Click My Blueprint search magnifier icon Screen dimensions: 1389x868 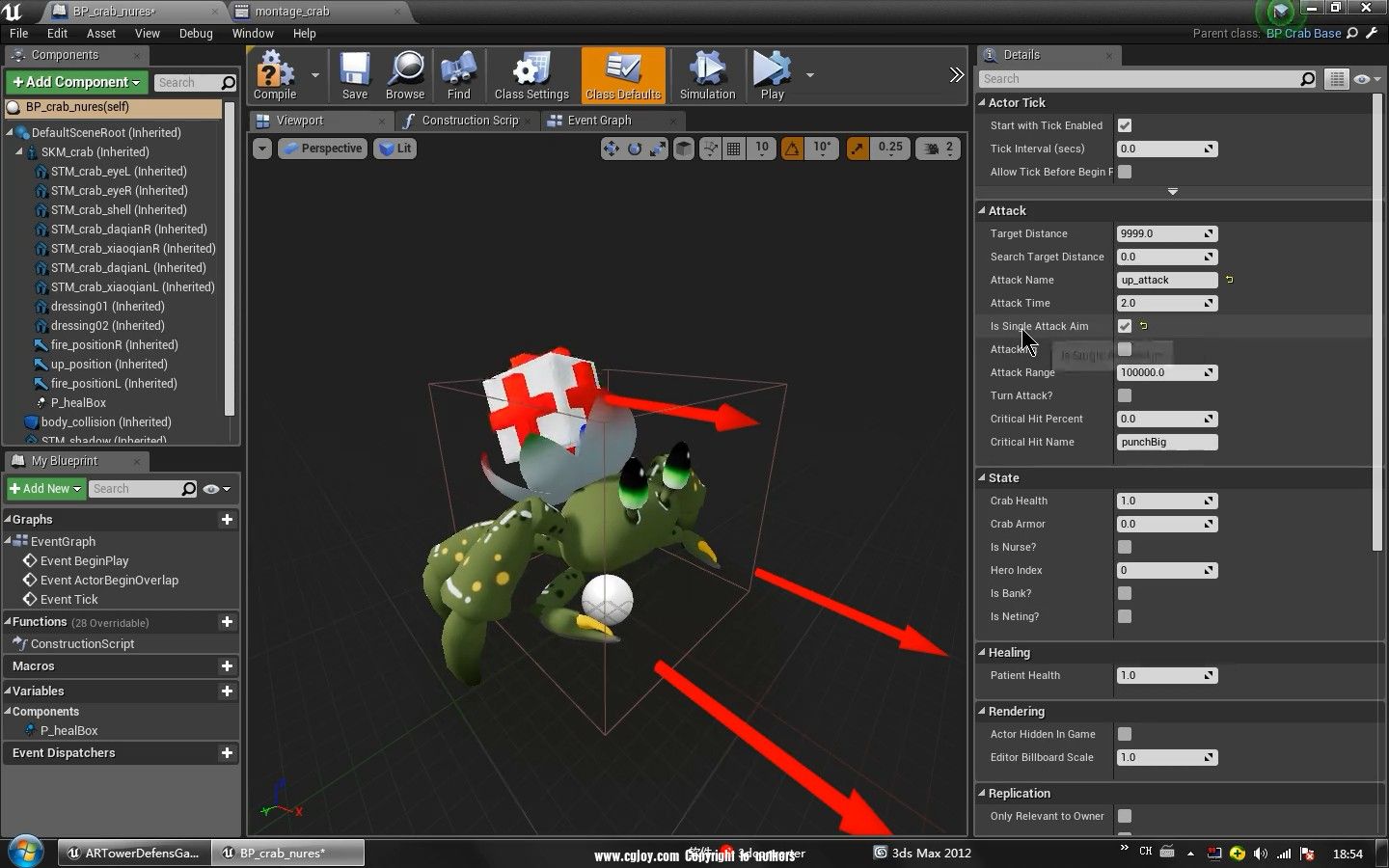click(x=189, y=489)
